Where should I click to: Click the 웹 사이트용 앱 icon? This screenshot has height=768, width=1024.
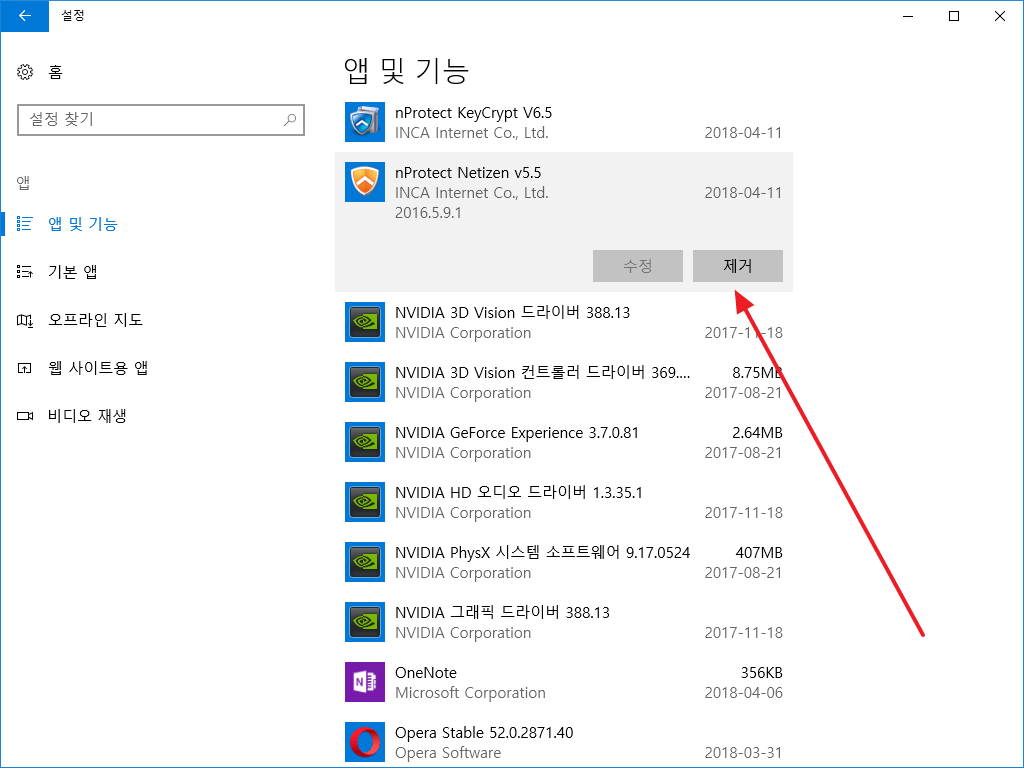[25, 368]
